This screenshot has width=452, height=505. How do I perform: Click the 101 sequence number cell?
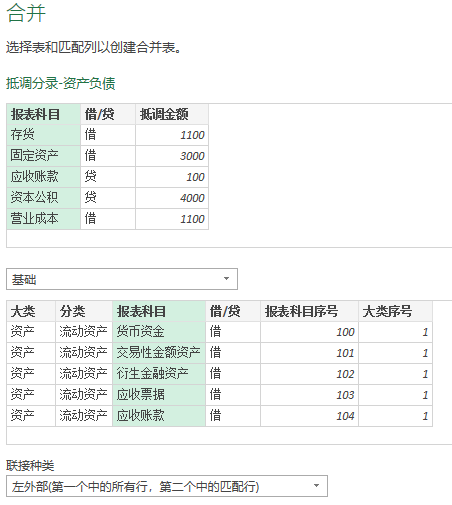point(309,353)
